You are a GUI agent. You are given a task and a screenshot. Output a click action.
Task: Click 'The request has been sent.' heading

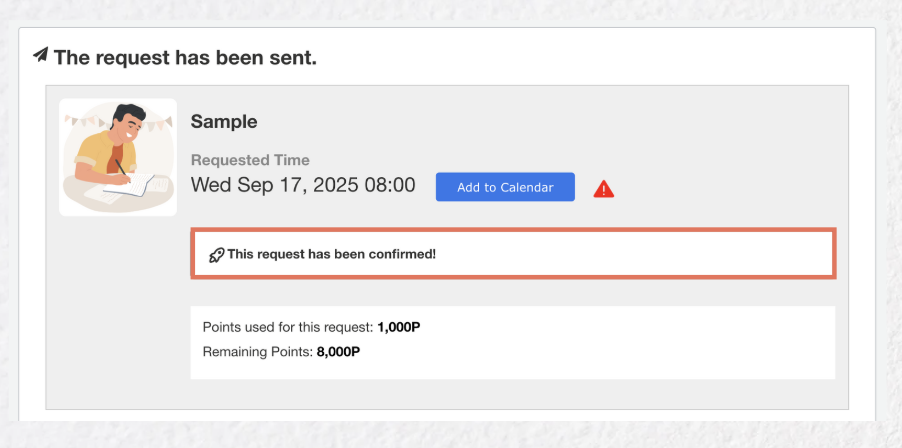tap(185, 58)
